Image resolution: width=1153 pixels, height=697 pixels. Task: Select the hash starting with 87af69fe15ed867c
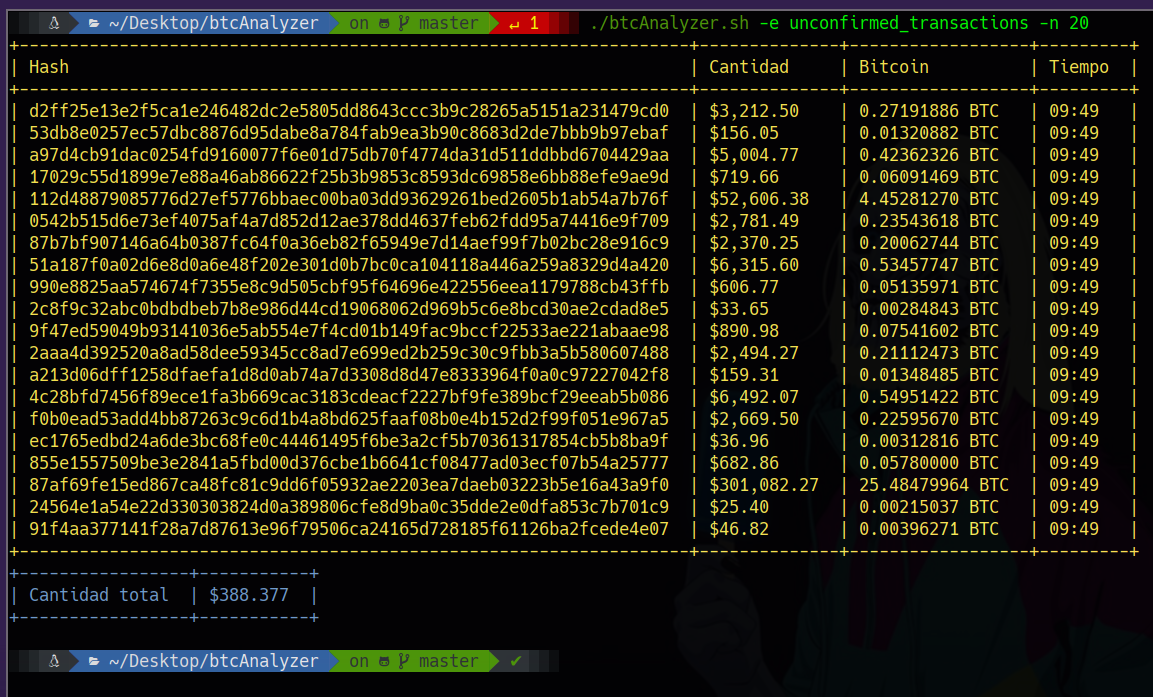tap(349, 485)
